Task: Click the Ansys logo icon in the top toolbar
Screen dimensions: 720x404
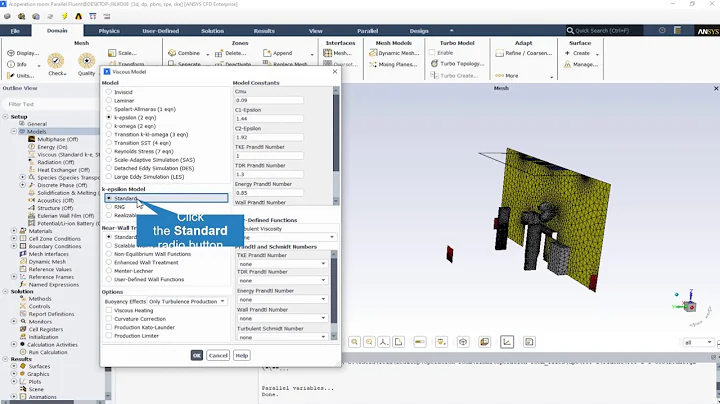Action: (79, 17)
